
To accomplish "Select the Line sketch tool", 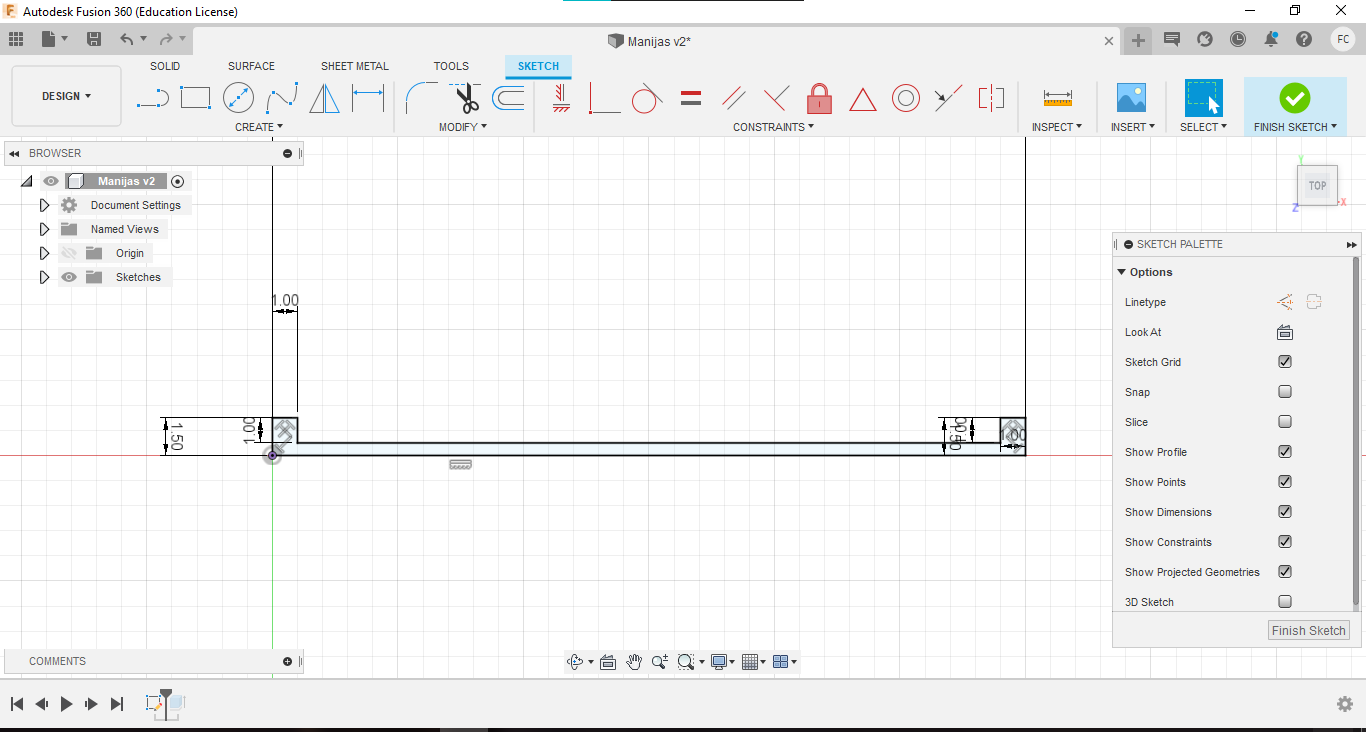I will (153, 98).
